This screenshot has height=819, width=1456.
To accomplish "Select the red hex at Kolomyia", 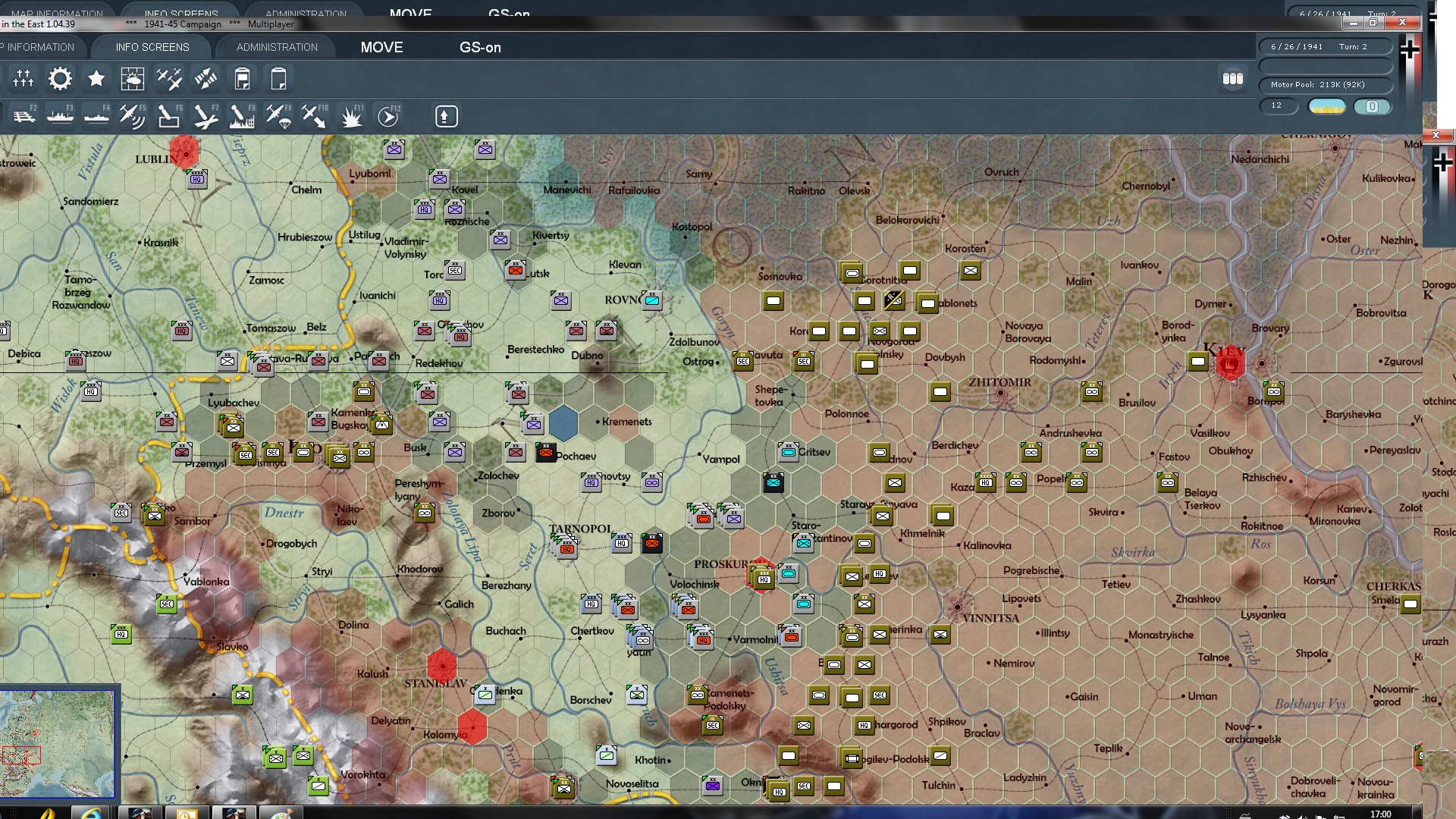I will [x=472, y=726].
